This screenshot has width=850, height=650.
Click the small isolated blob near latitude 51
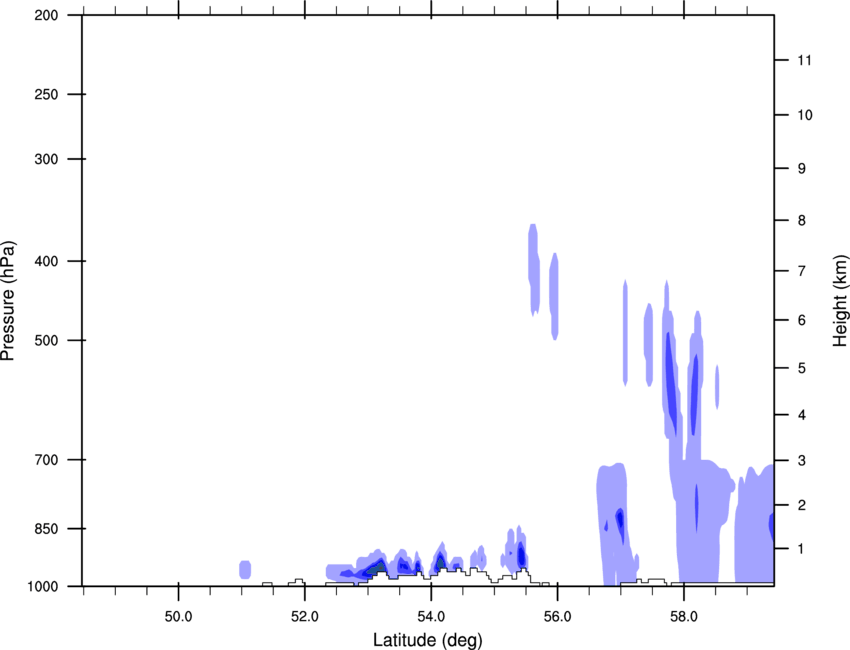point(244,570)
